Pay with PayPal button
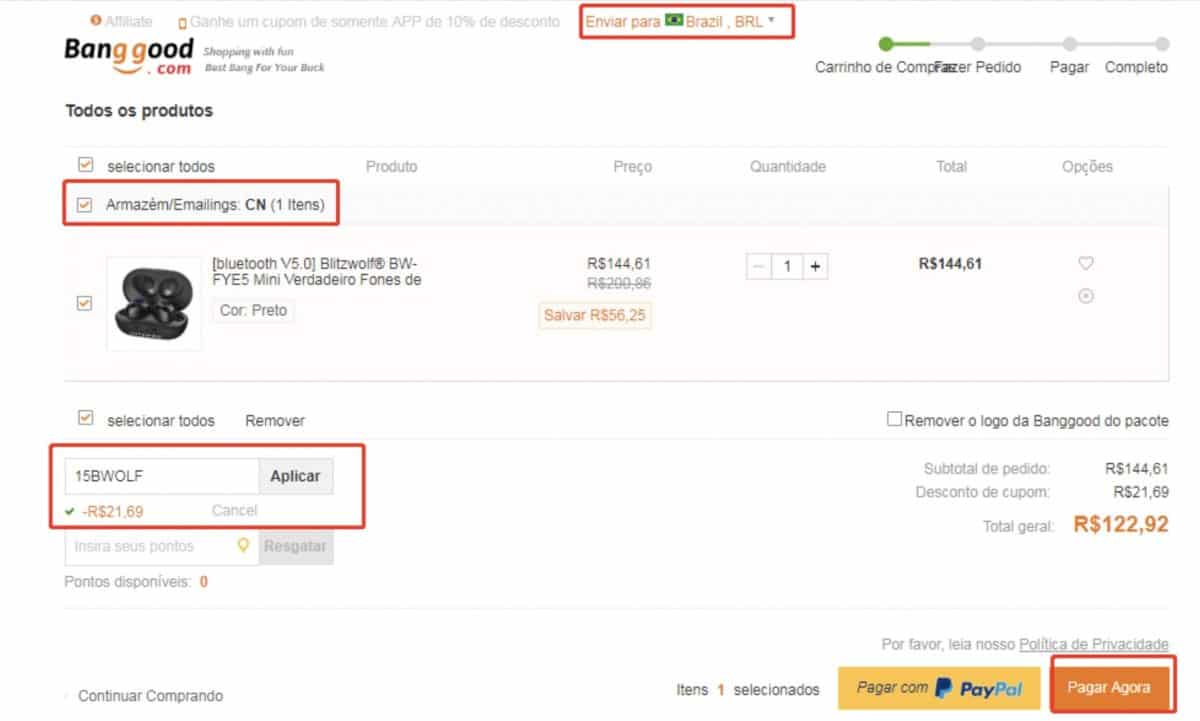Screen dimensions: 1200x721 tap(936, 688)
